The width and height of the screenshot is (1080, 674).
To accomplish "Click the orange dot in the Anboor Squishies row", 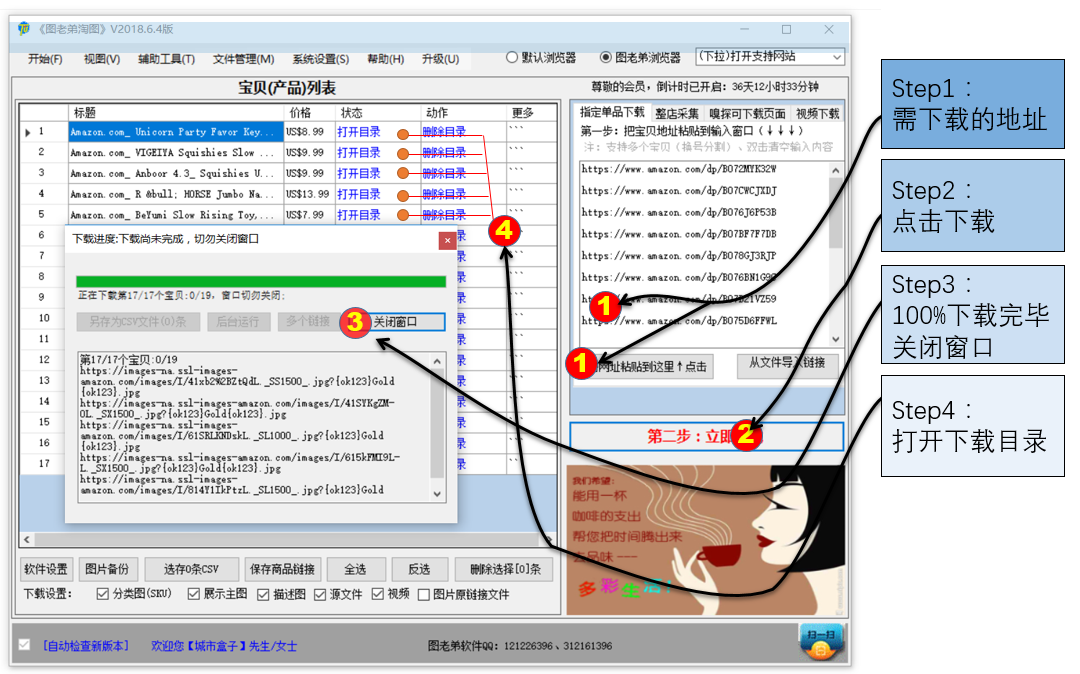I will [x=403, y=174].
